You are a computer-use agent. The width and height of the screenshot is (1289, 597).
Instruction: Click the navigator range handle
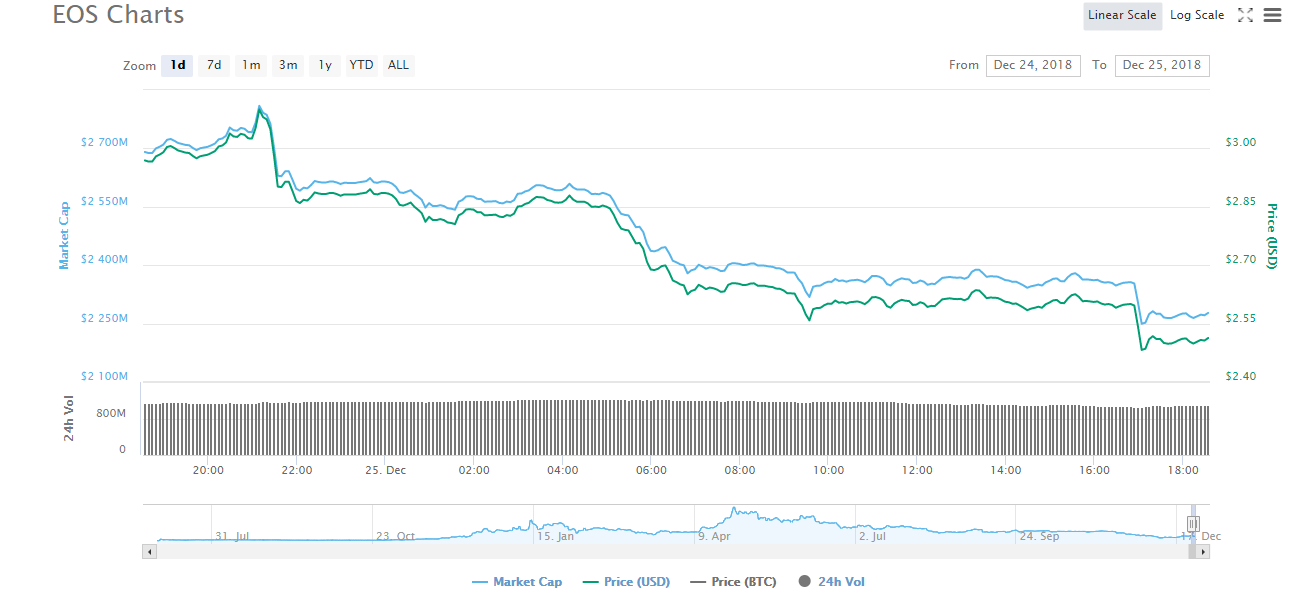(1192, 523)
